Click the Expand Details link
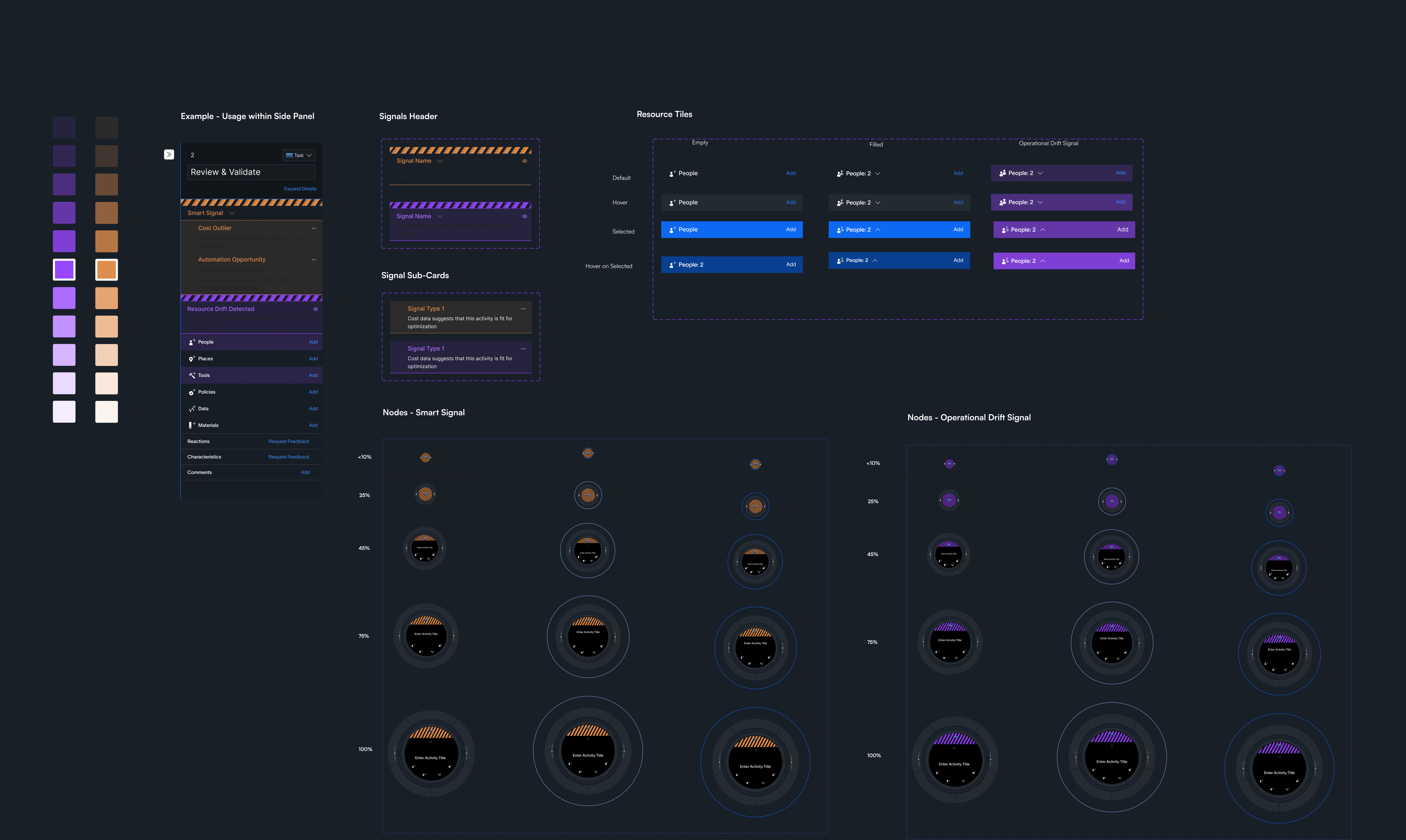Viewport: 1406px width, 840px height. [300, 189]
